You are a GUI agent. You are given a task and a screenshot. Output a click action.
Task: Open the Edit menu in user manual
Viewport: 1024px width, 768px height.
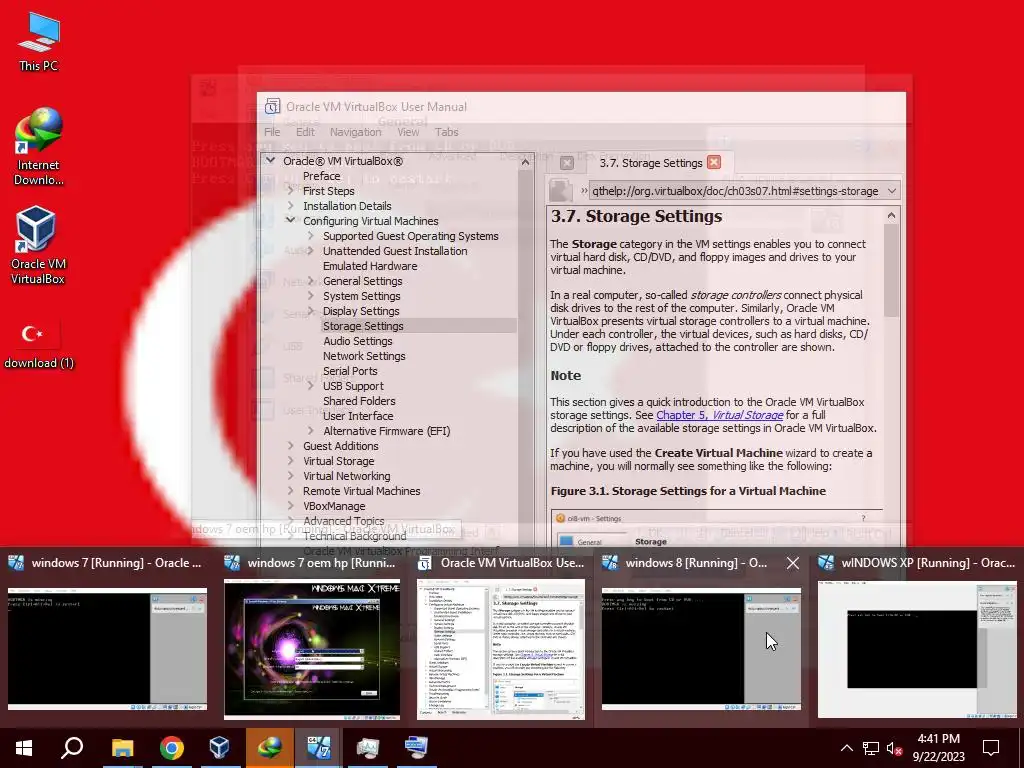point(305,132)
